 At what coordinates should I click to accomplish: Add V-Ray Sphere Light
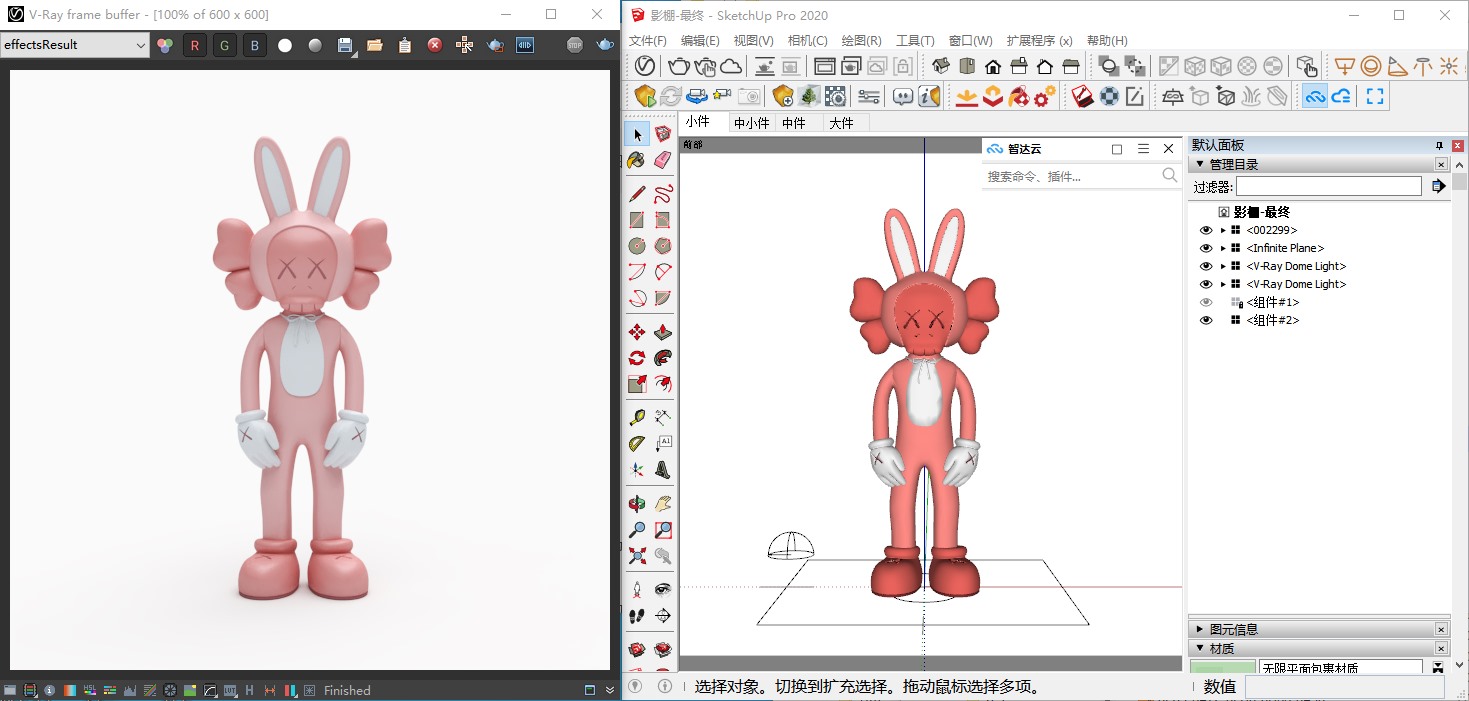(1371, 66)
